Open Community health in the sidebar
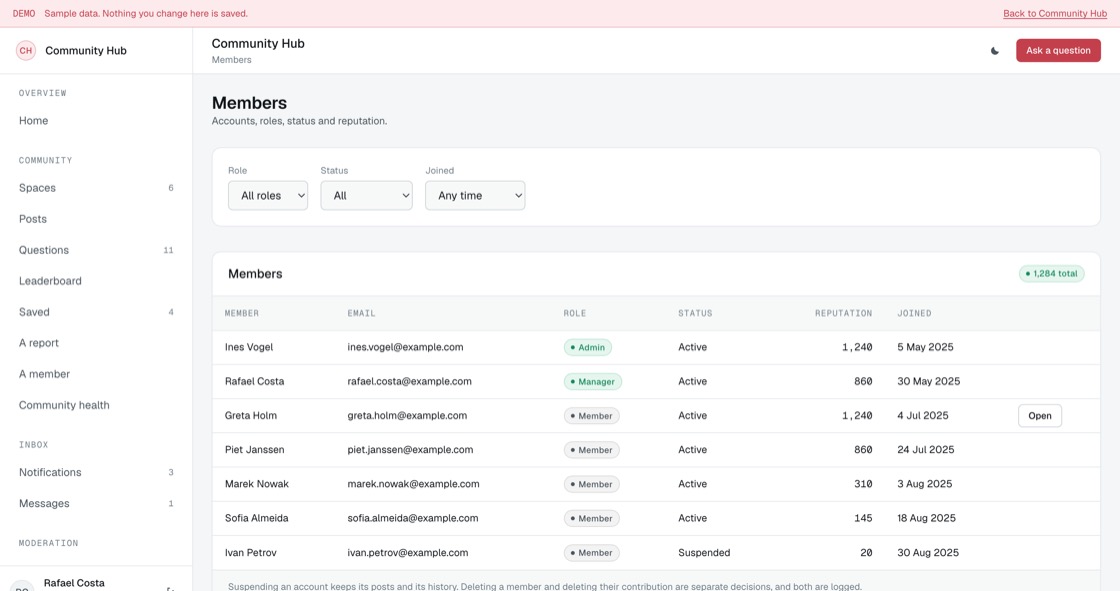This screenshot has height=591, width=1120. tap(96, 405)
